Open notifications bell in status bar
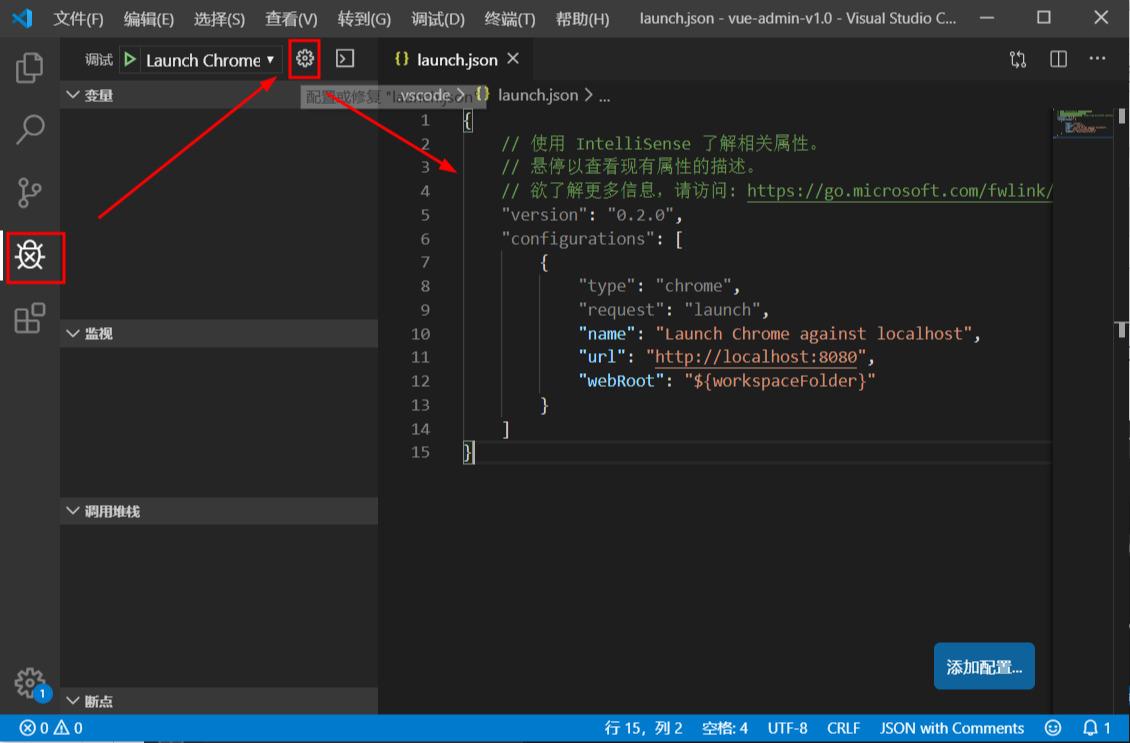The height and width of the screenshot is (743, 1130). 1097,728
